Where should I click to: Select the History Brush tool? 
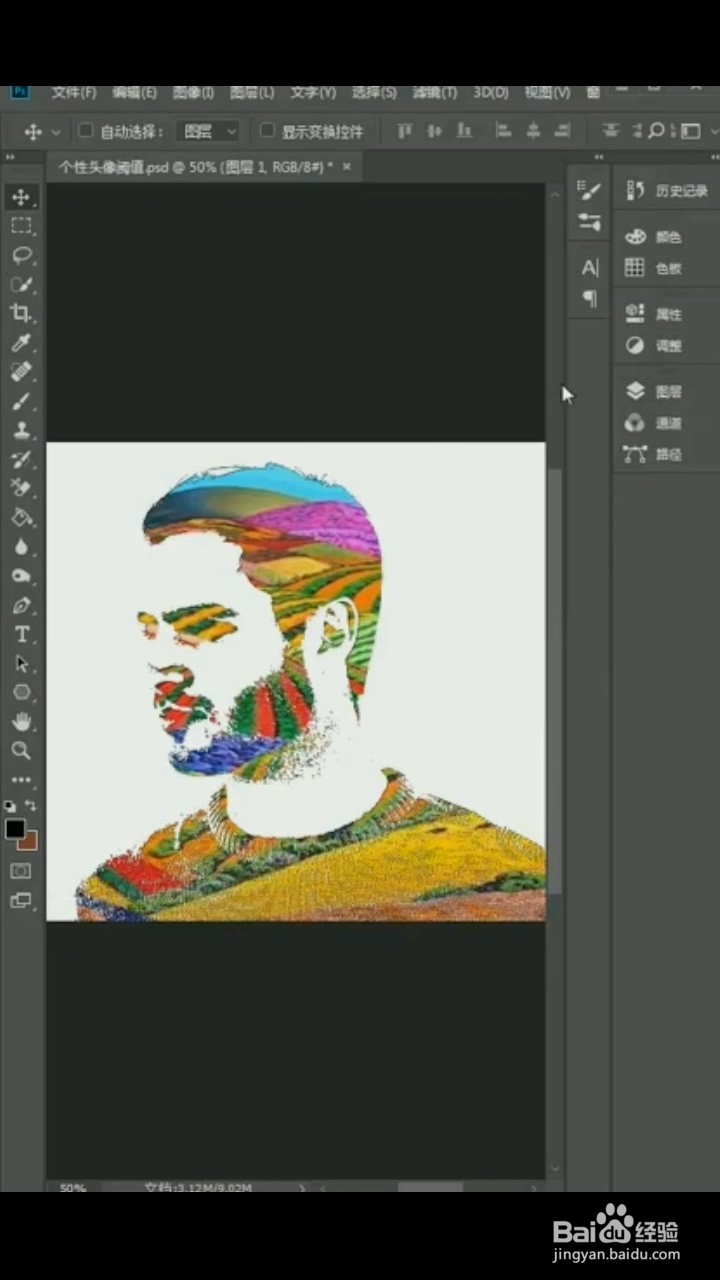21,459
